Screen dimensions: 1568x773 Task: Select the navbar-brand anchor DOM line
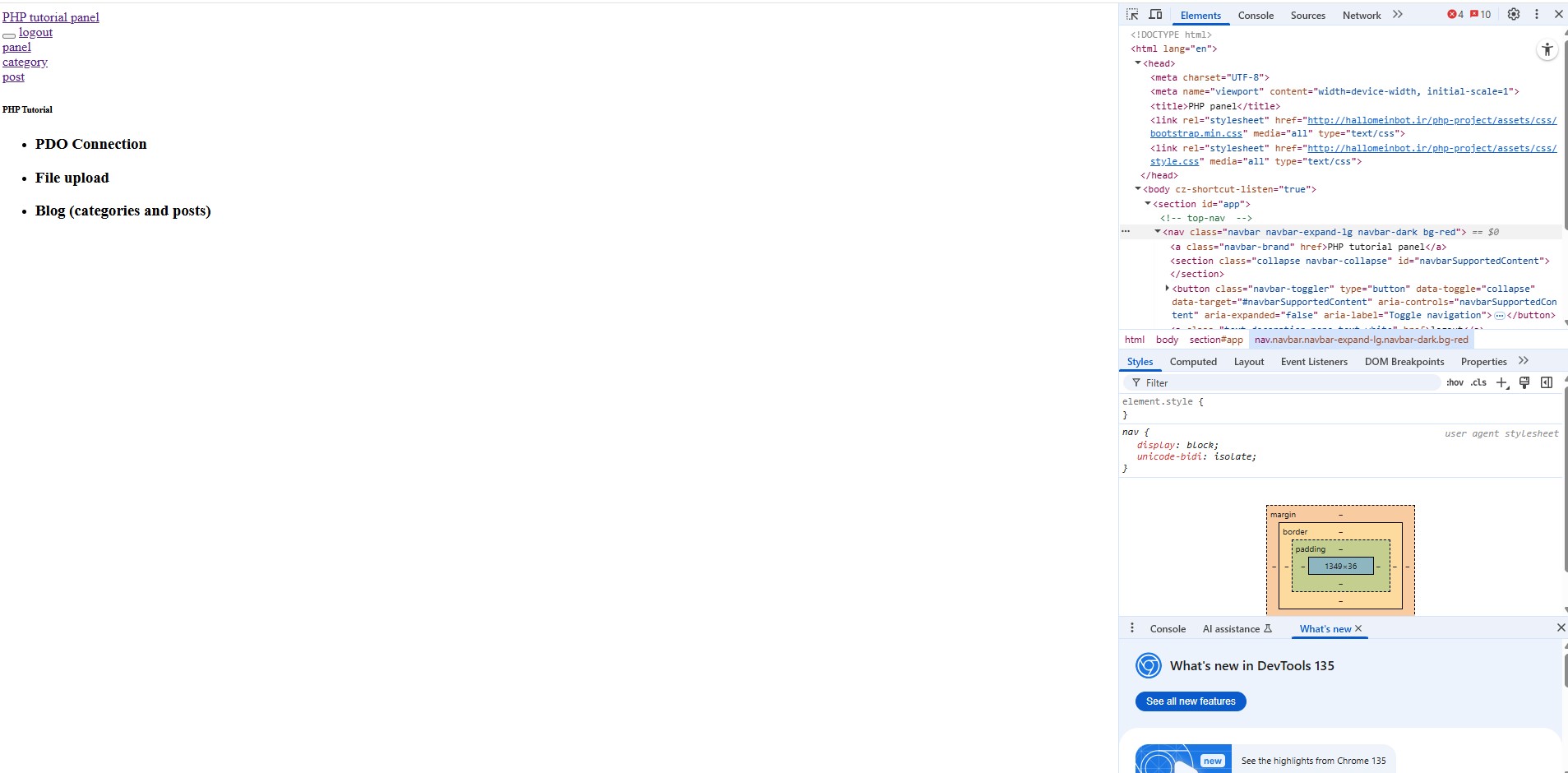coord(1307,247)
